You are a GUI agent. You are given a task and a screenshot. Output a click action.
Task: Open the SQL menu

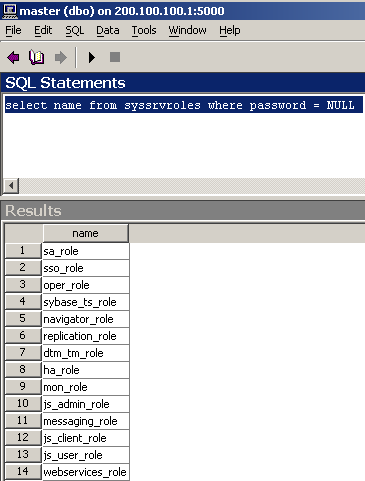(x=74, y=30)
